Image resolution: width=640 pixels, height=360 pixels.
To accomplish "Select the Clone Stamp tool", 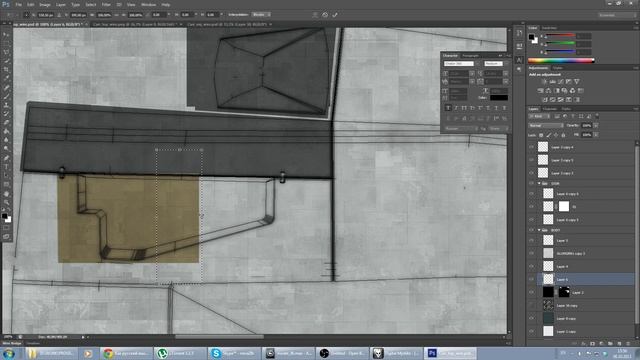I will (6, 105).
